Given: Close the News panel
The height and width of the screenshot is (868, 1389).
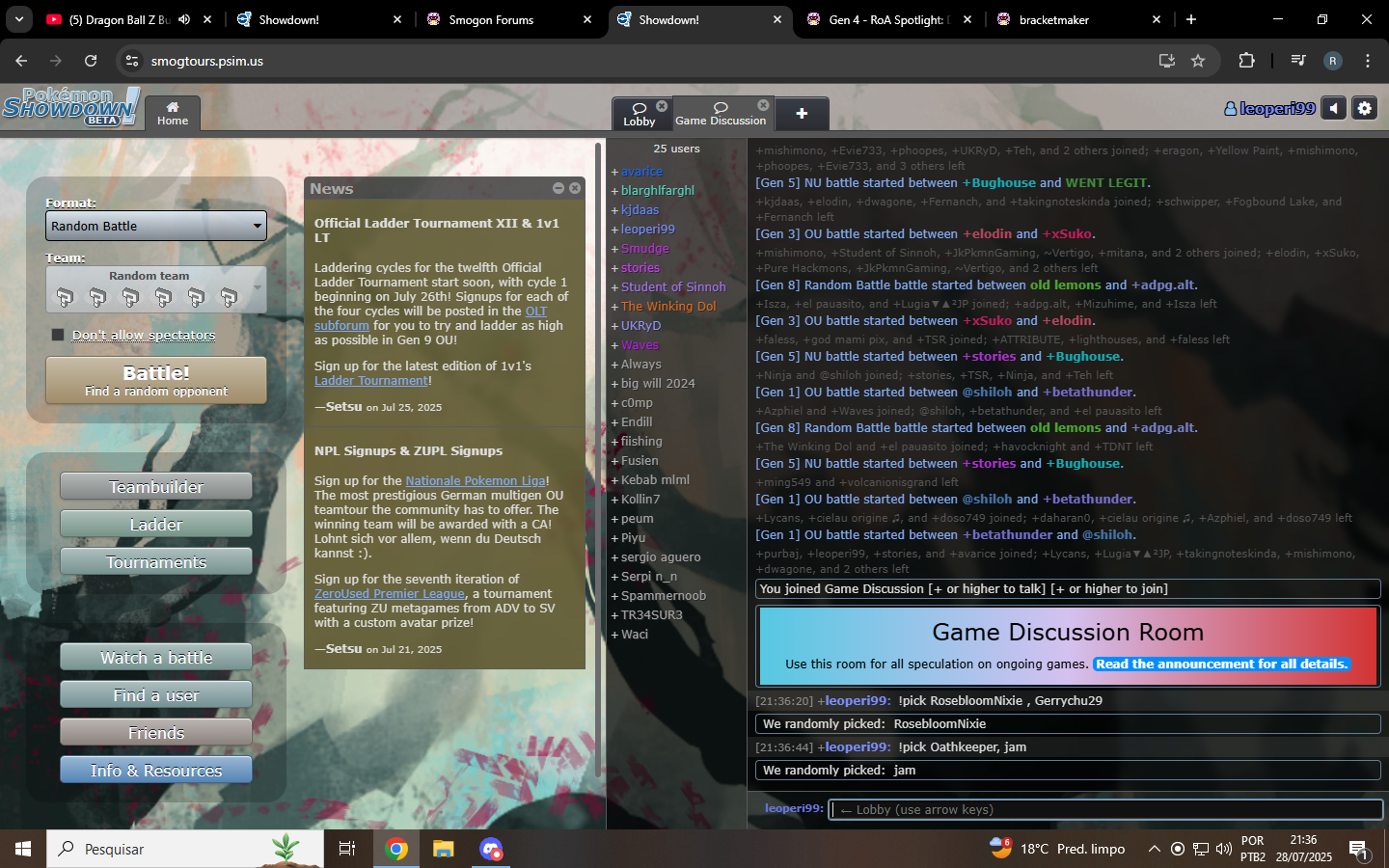Looking at the screenshot, I should click(575, 188).
